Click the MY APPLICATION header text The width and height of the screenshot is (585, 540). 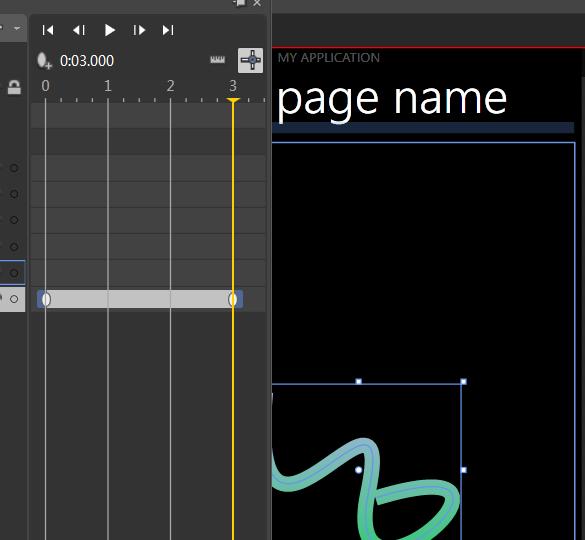tap(329, 58)
